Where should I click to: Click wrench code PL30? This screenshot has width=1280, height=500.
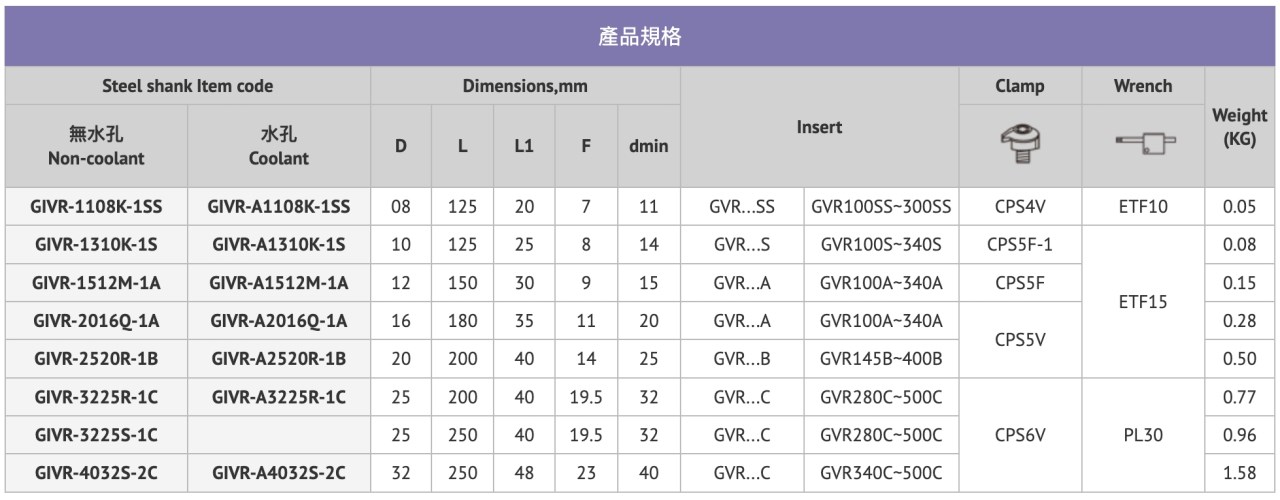coord(1142,435)
